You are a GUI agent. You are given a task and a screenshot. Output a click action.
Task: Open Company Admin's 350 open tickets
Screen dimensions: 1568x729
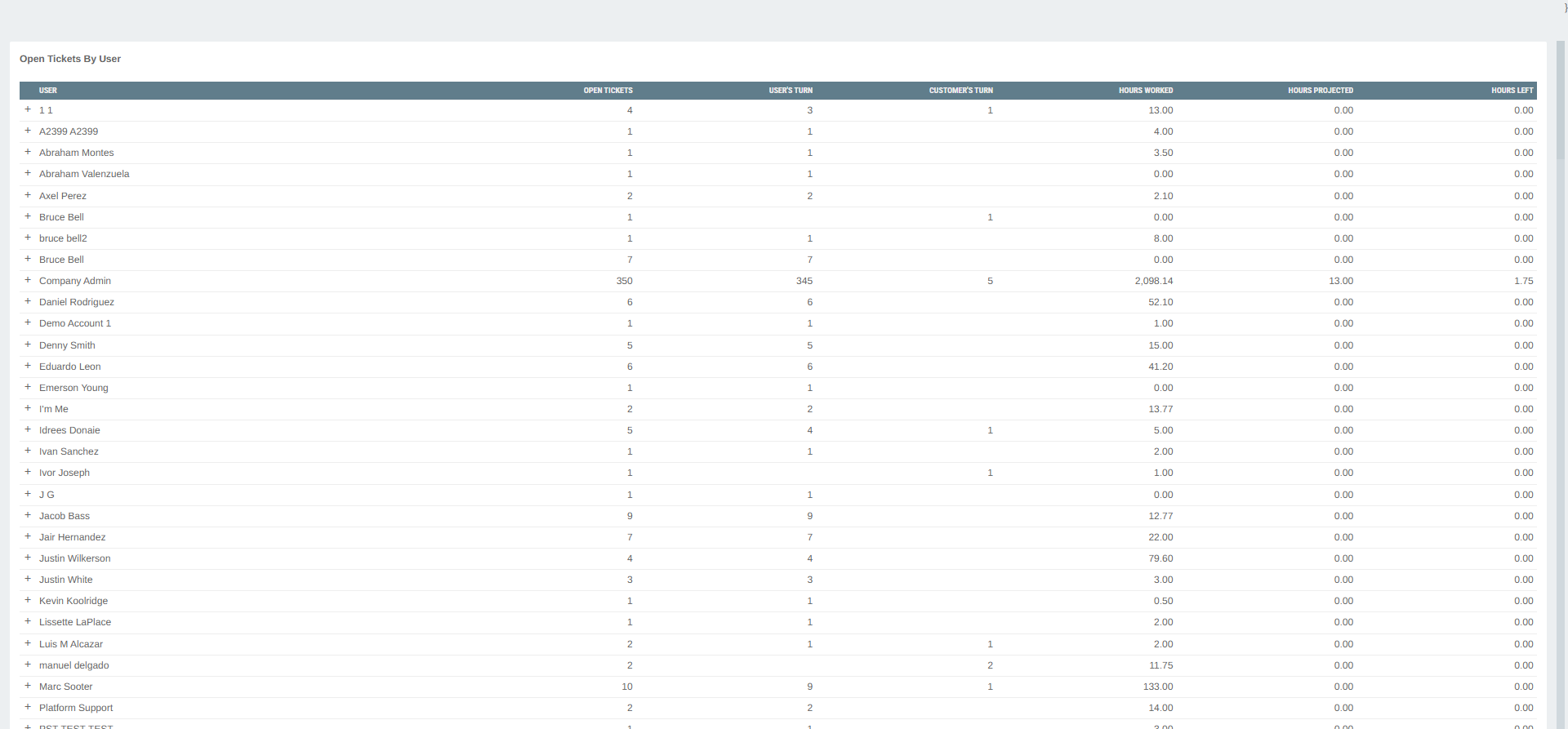[x=624, y=281]
